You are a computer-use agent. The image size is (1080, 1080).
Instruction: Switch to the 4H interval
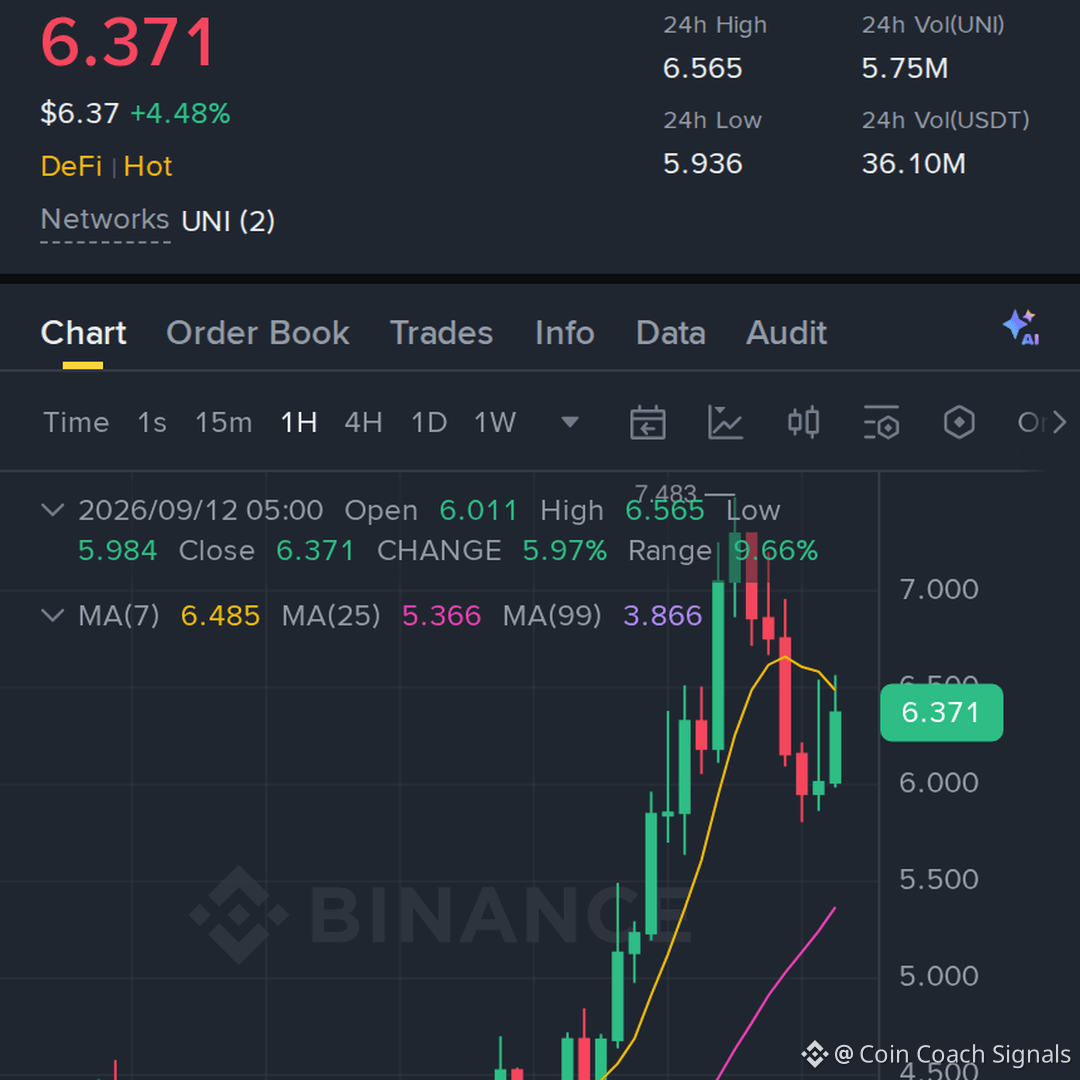[363, 422]
